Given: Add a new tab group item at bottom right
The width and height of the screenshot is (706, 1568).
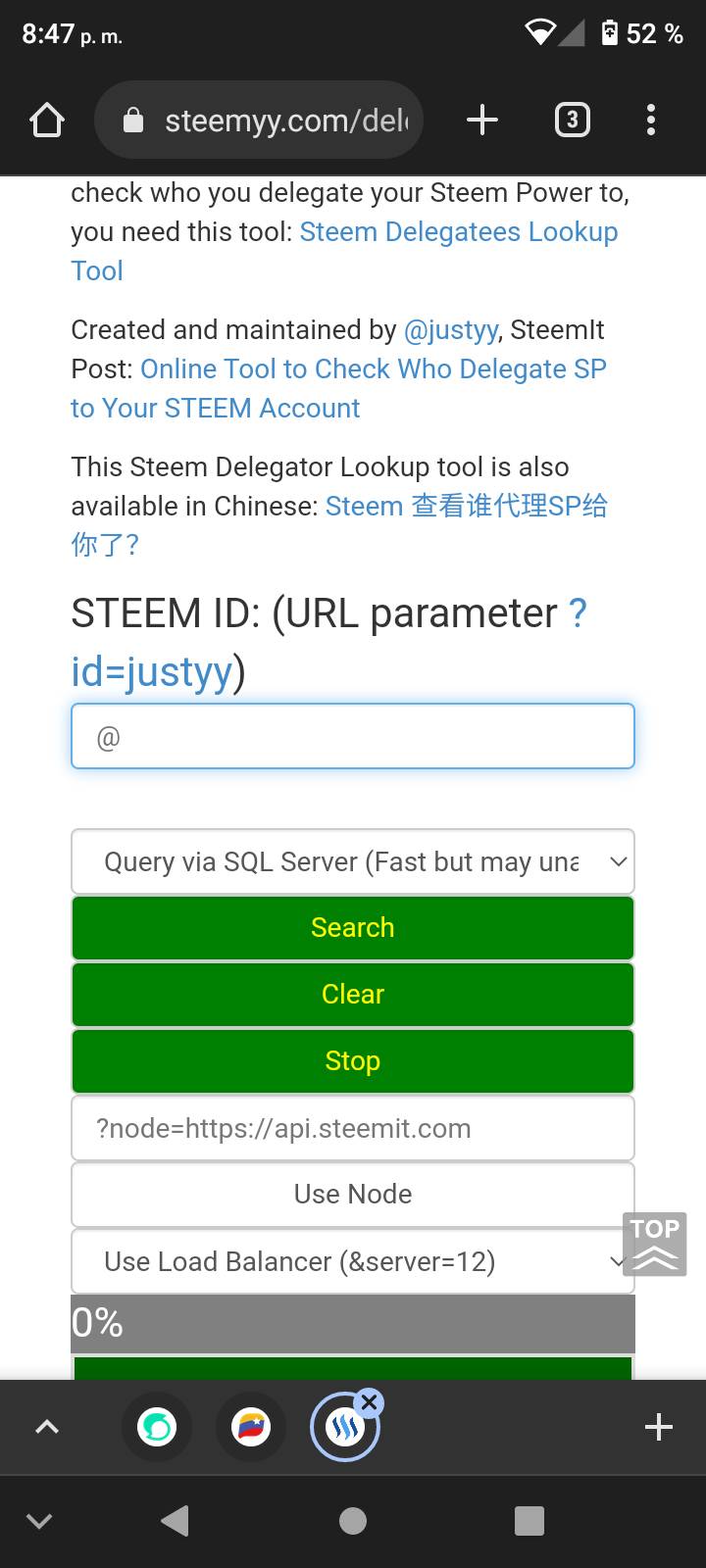Looking at the screenshot, I should click(659, 1427).
